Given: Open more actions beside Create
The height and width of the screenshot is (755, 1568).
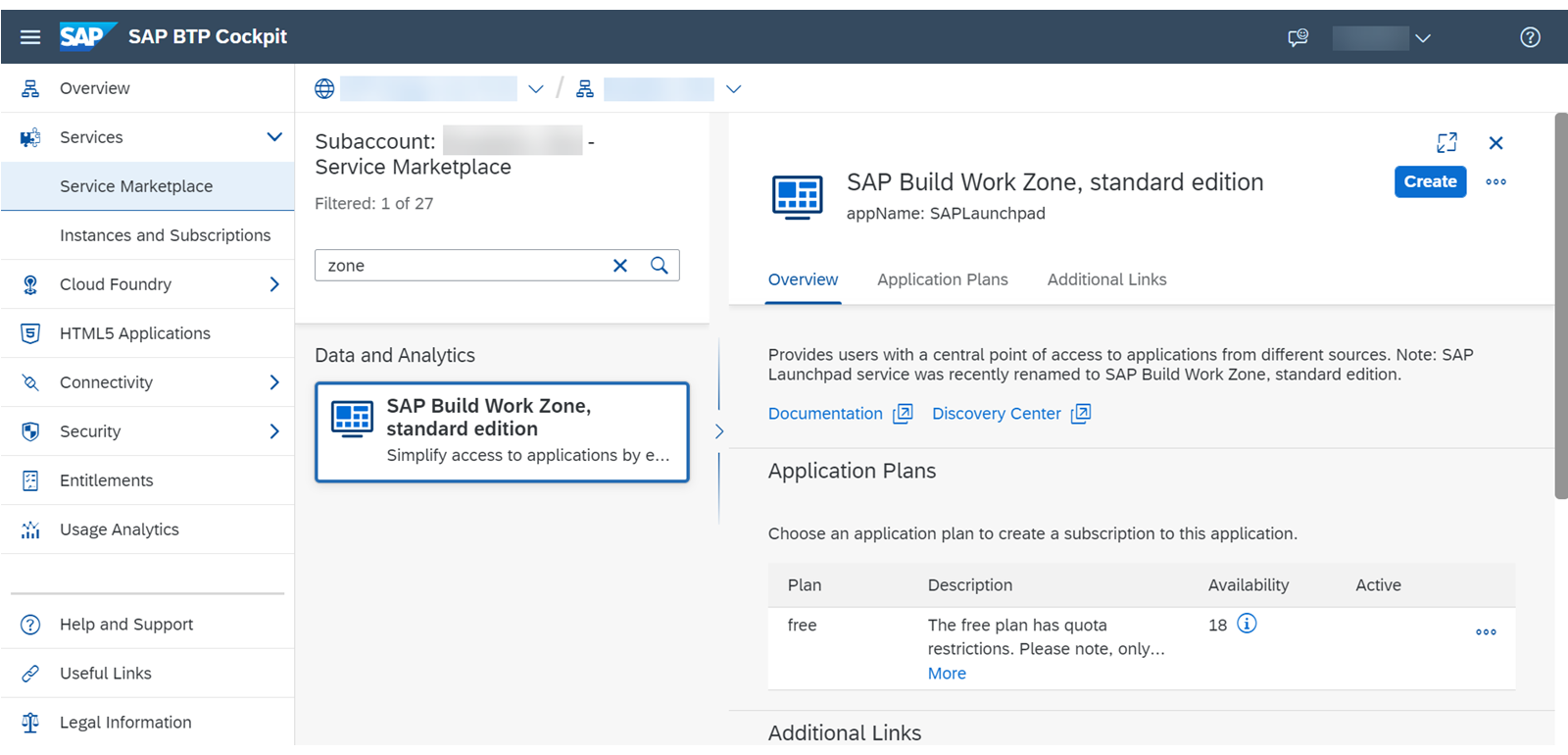Looking at the screenshot, I should [x=1495, y=181].
